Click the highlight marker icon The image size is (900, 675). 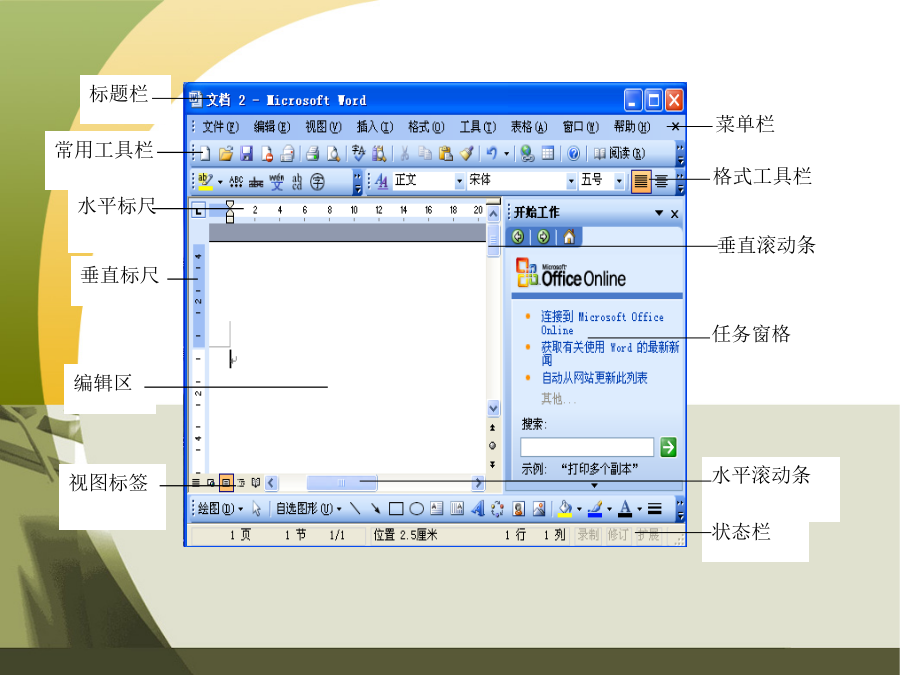pos(205,182)
